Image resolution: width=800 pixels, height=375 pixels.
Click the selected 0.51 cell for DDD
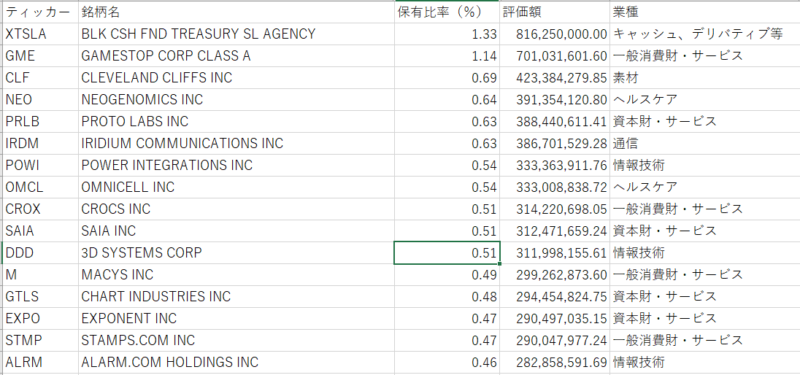(447, 253)
